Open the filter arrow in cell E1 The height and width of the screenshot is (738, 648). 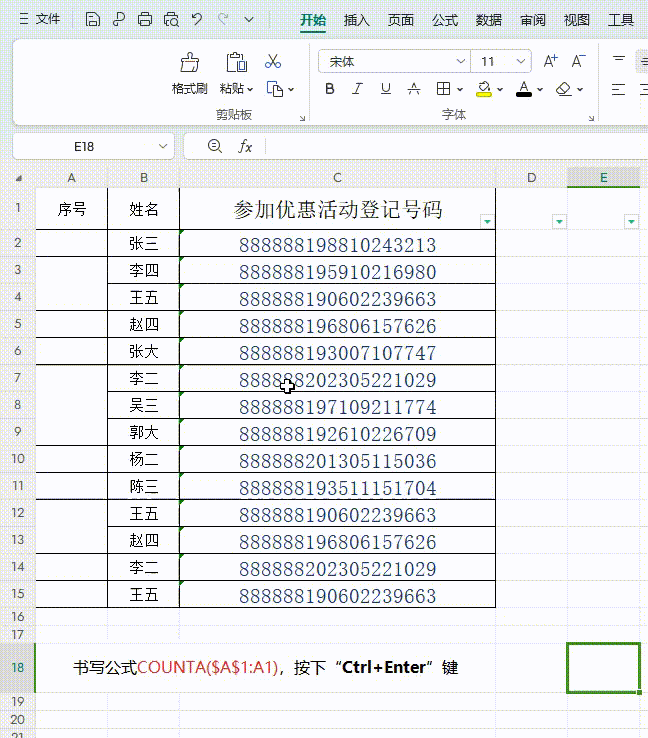(x=631, y=221)
